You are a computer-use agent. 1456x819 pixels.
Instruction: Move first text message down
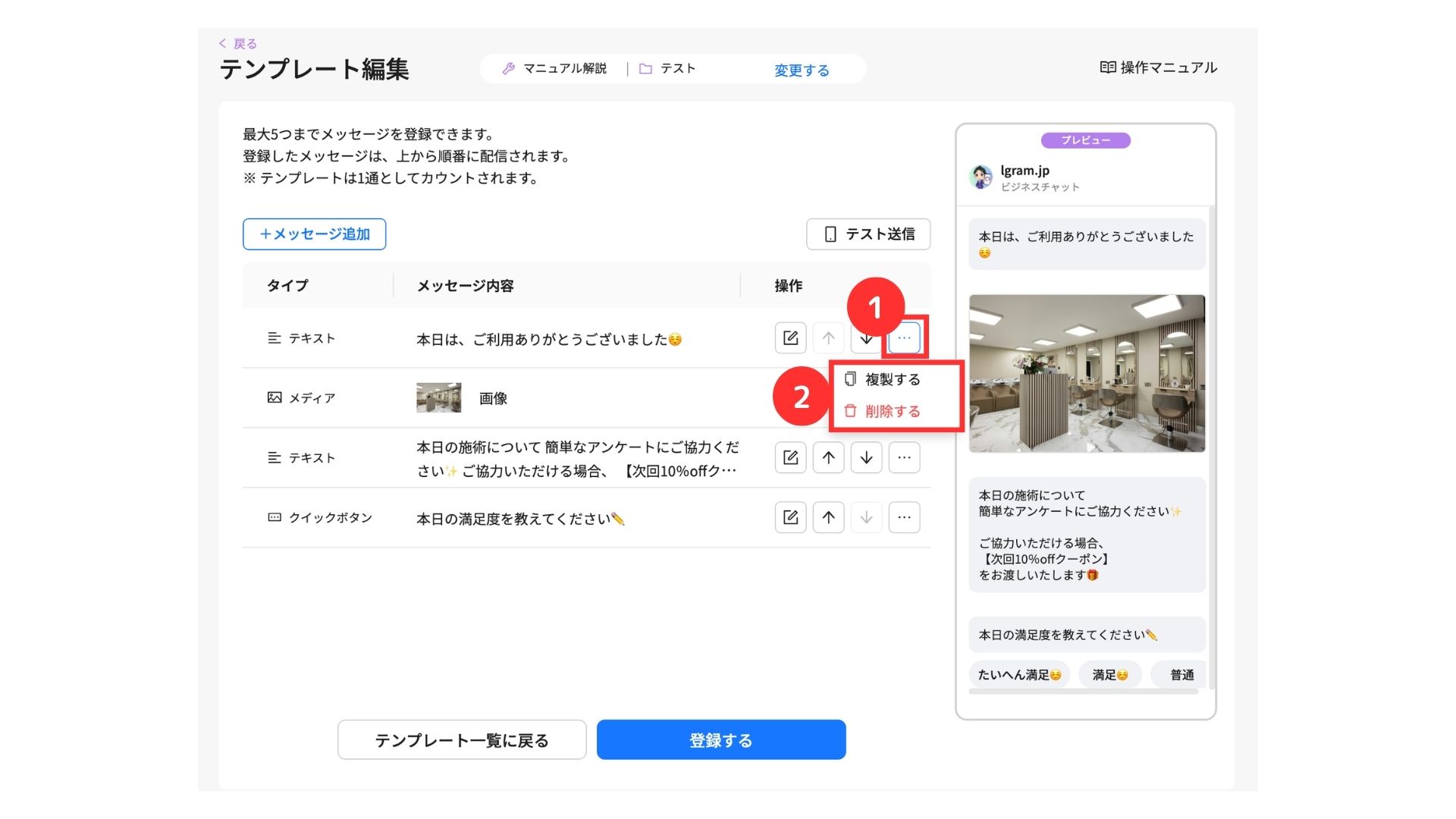[865, 340]
